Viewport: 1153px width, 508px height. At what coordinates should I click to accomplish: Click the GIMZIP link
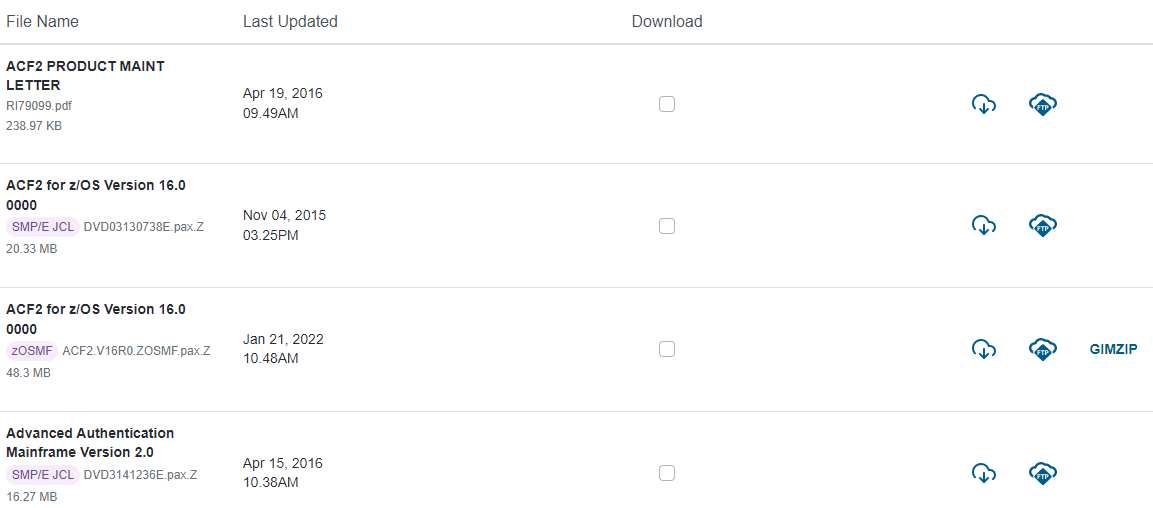coord(1113,350)
